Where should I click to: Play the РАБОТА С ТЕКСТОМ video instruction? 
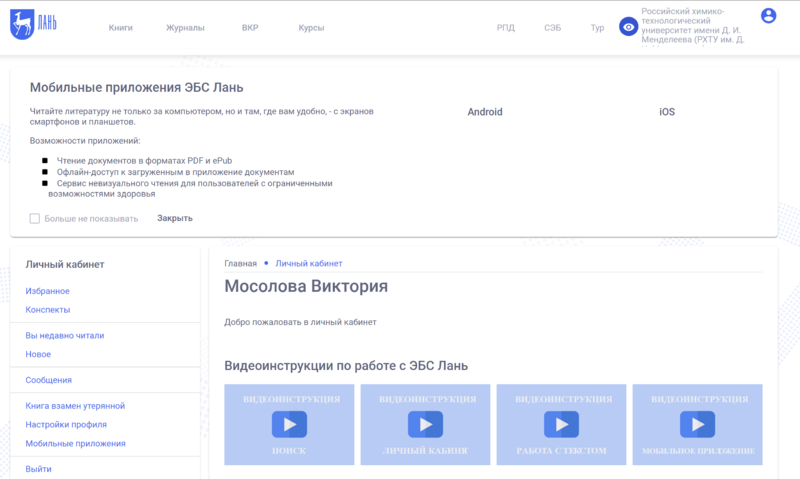[561, 424]
